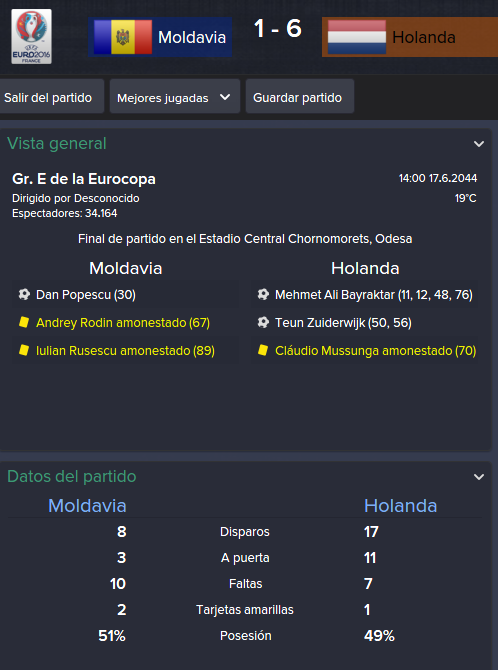Click the goal ball icon beside Mehmet Ali Bayraktar

click(263, 294)
